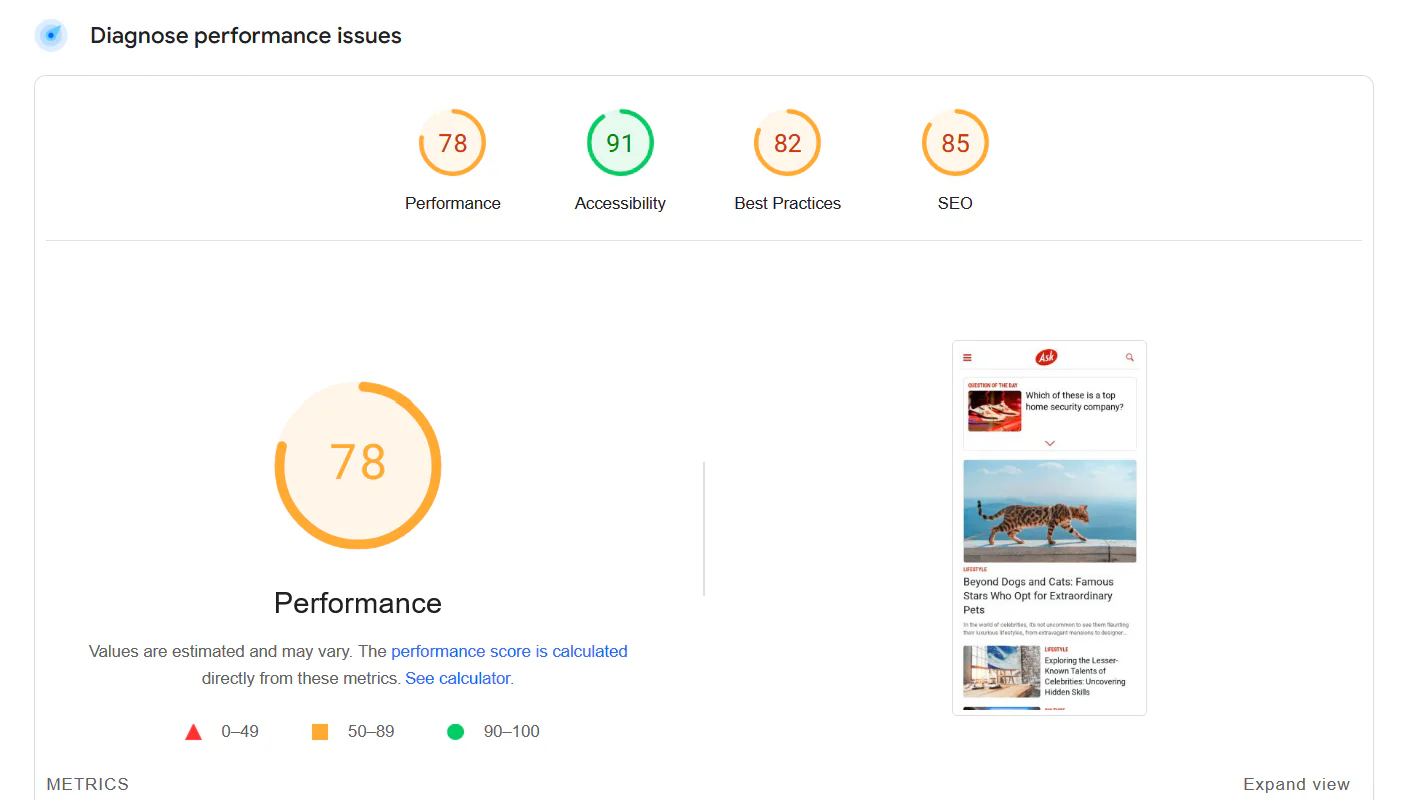This screenshot has height=800, width=1406.
Task: Click the hamburger menu icon in page preview
Action: tap(967, 357)
